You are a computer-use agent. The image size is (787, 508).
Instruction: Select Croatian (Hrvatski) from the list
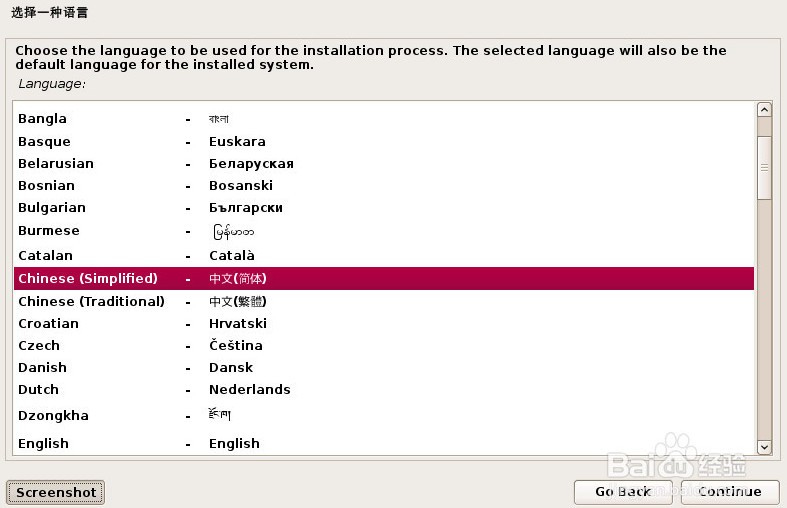tap(48, 324)
